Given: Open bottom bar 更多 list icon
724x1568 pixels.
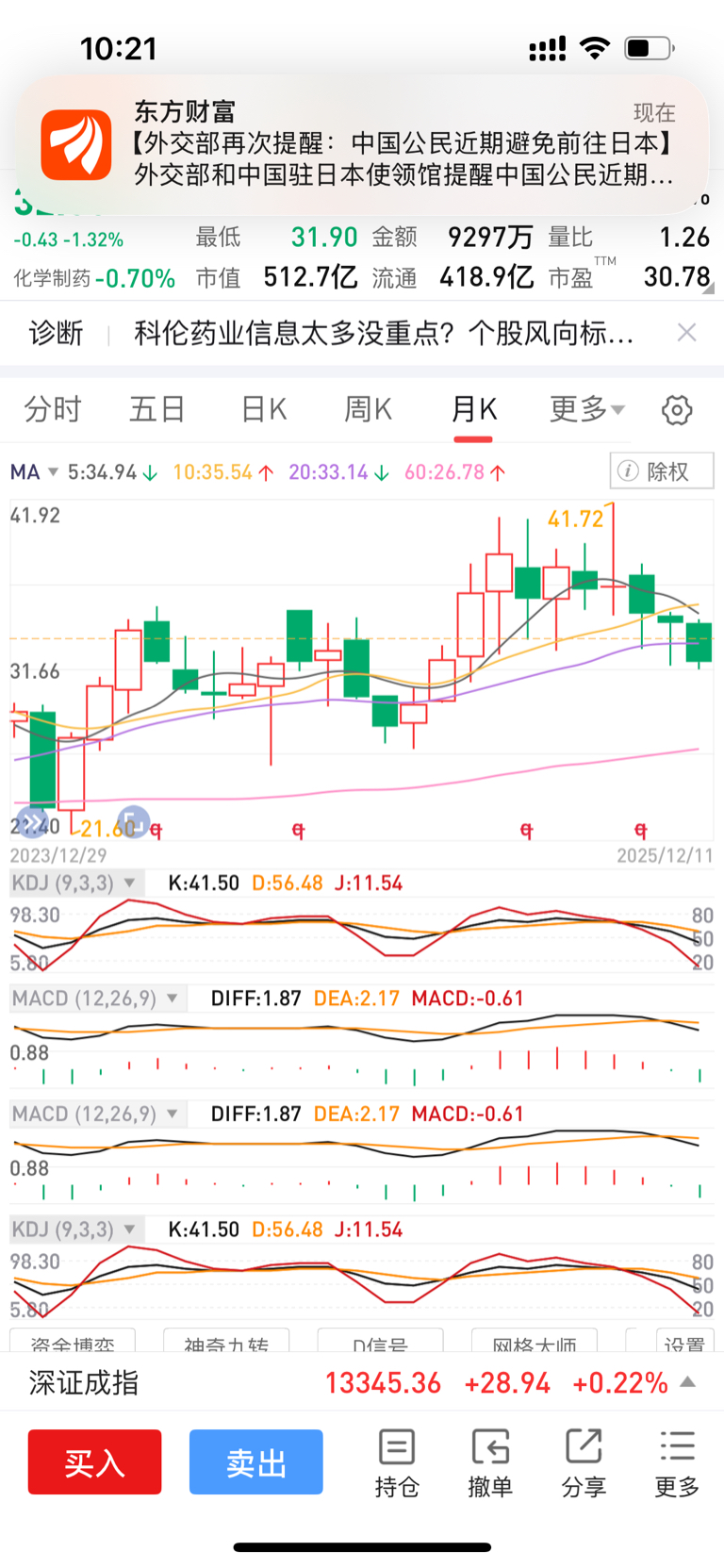Looking at the screenshot, I should (x=678, y=1463).
